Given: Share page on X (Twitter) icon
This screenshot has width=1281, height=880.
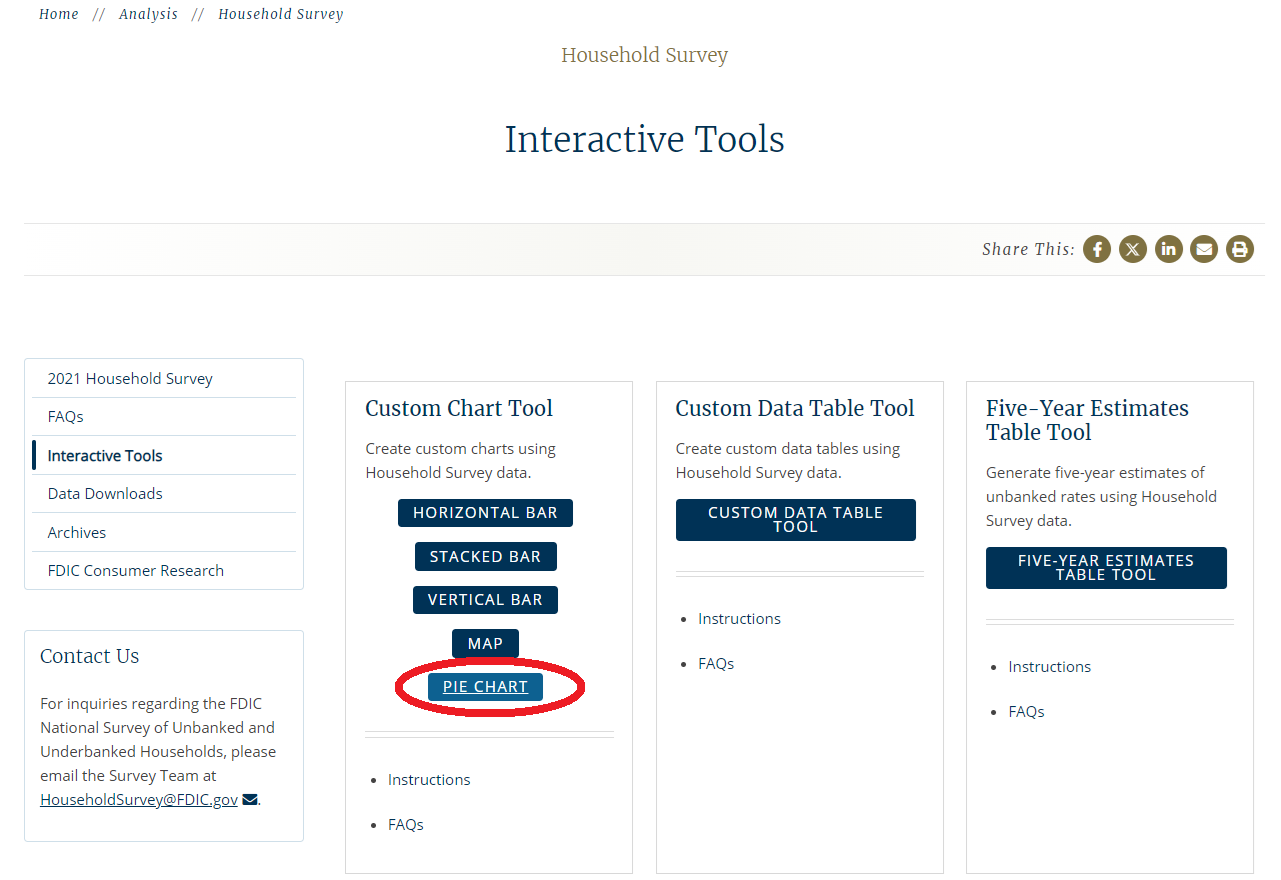Looking at the screenshot, I should (1132, 249).
